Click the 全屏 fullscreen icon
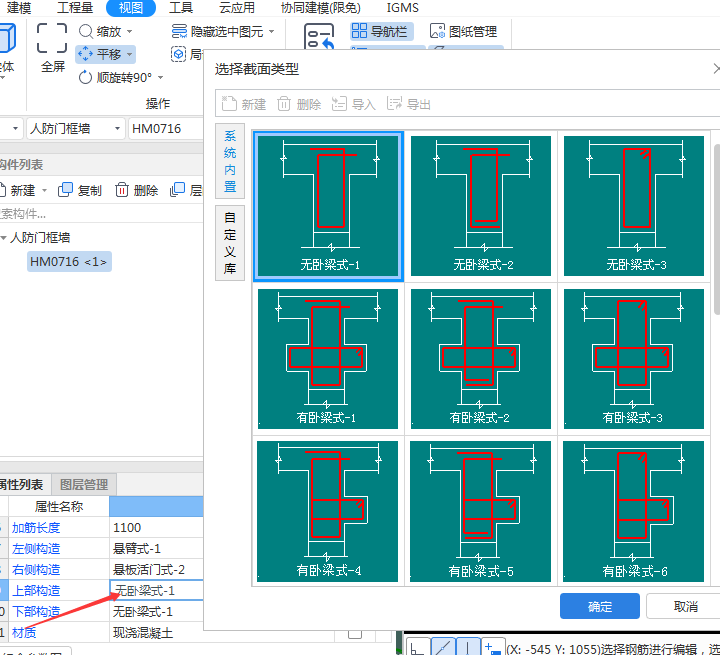This screenshot has width=720, height=655. click(52, 38)
